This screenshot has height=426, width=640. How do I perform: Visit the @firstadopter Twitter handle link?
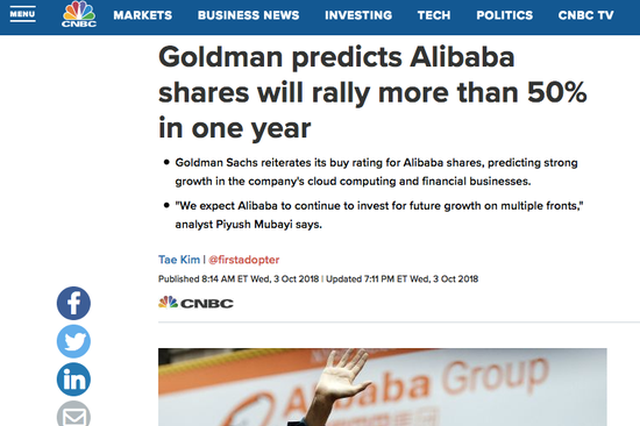point(244,260)
